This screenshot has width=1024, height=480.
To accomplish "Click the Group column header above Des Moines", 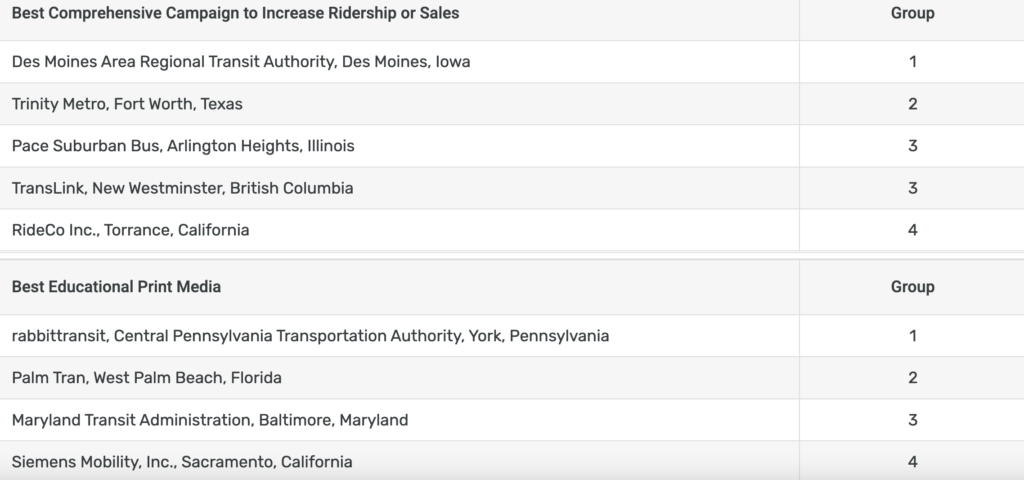I will [912, 14].
